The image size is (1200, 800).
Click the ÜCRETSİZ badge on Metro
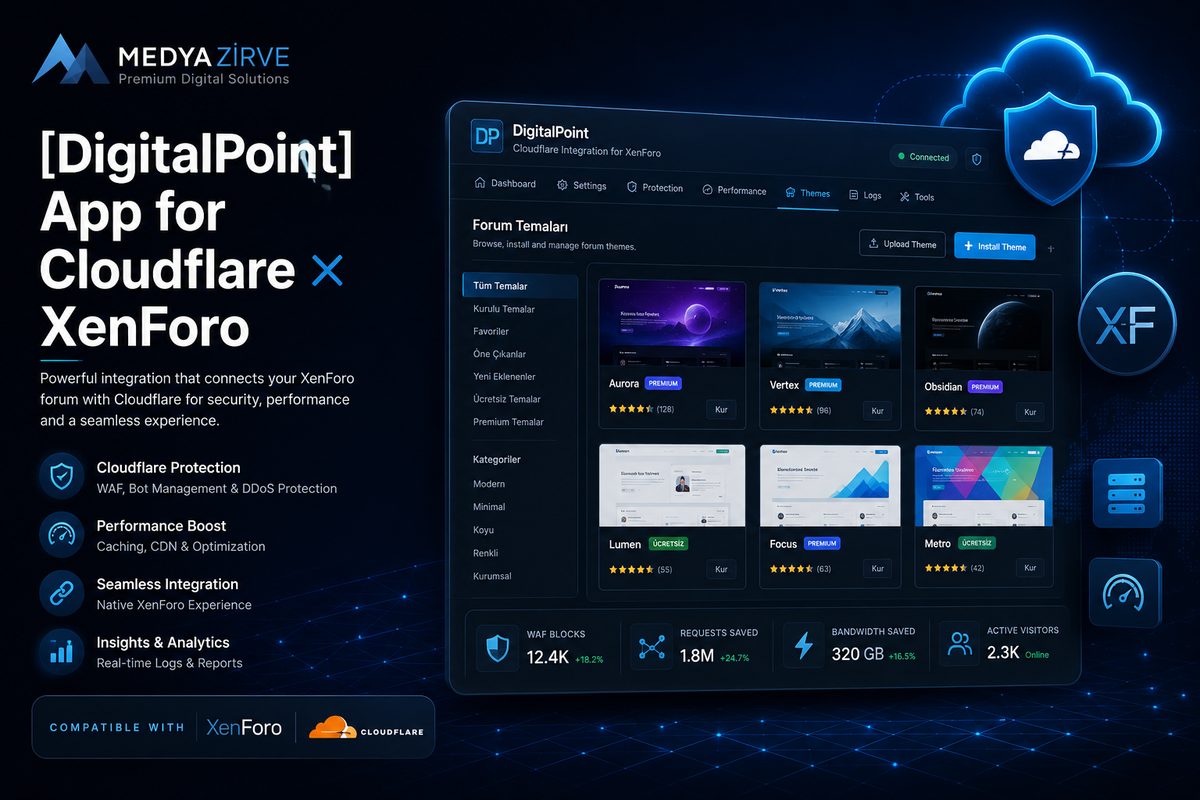coord(978,543)
